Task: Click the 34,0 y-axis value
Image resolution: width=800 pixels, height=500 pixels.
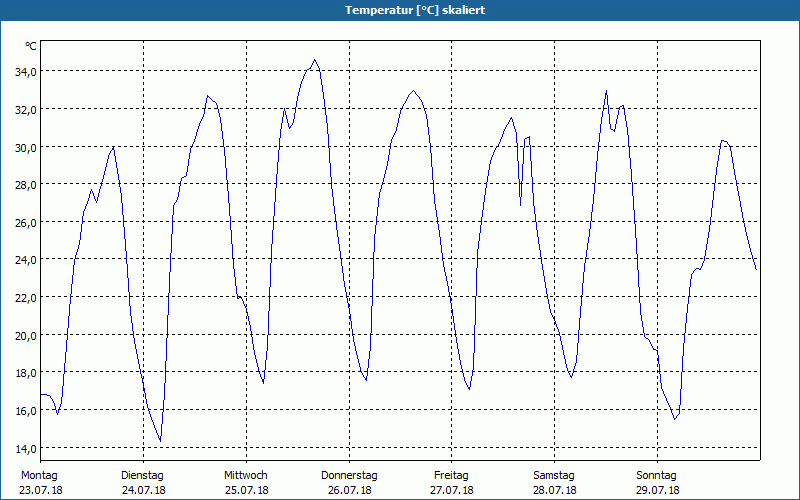Action: [26, 72]
